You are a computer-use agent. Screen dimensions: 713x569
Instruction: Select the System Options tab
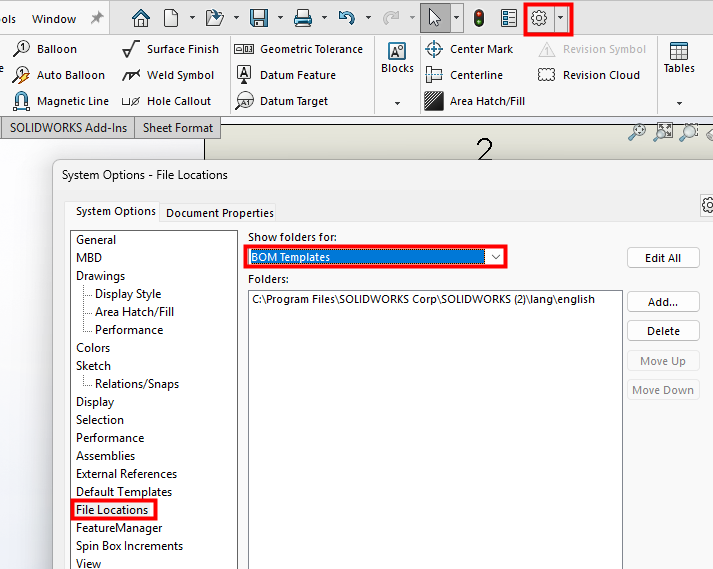pyautogui.click(x=115, y=211)
